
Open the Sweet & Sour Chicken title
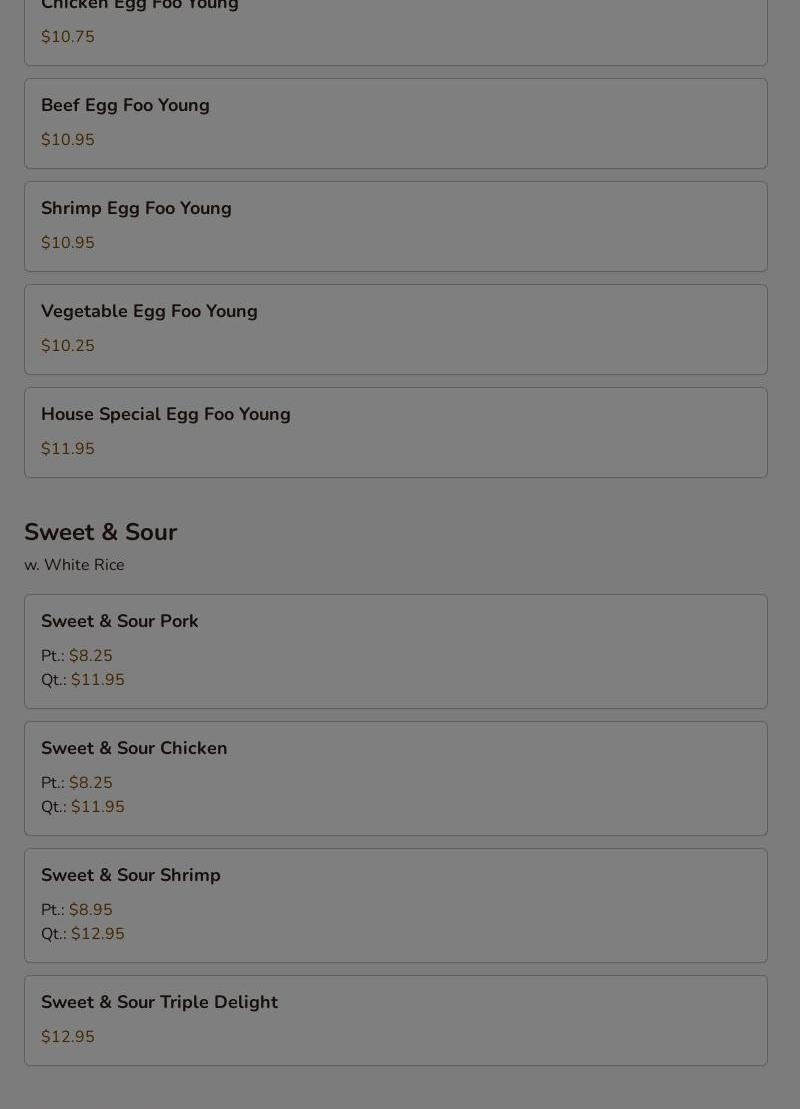[134, 748]
